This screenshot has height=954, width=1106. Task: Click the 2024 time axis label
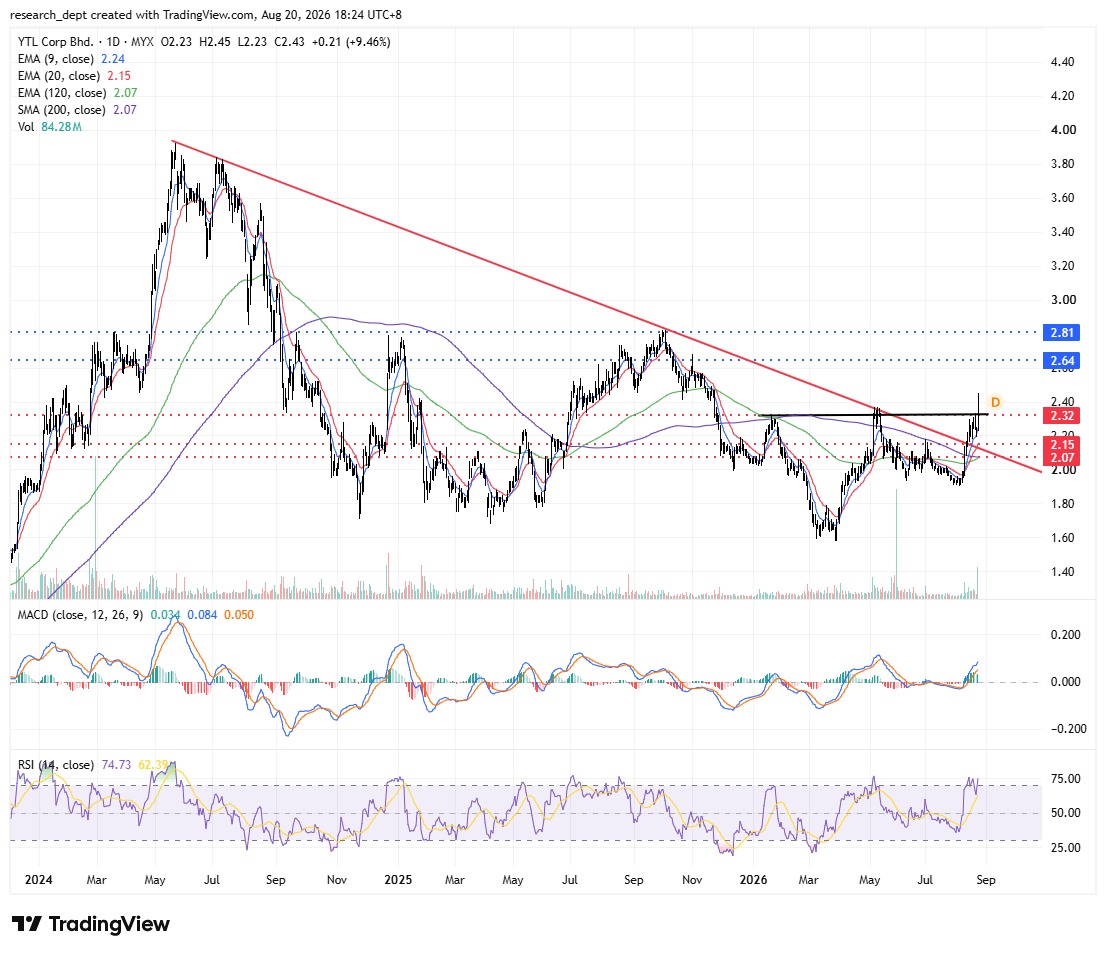tap(38, 880)
